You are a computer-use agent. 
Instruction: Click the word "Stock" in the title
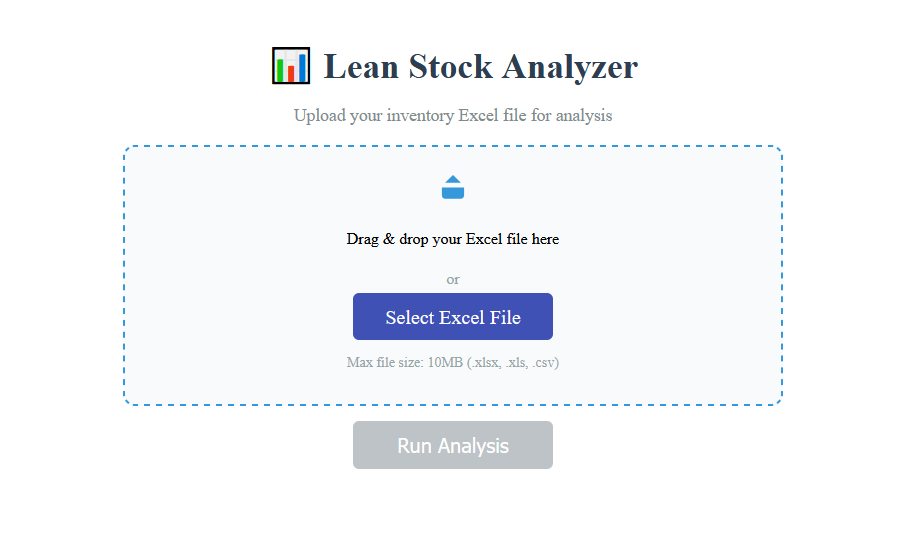[x=450, y=67]
